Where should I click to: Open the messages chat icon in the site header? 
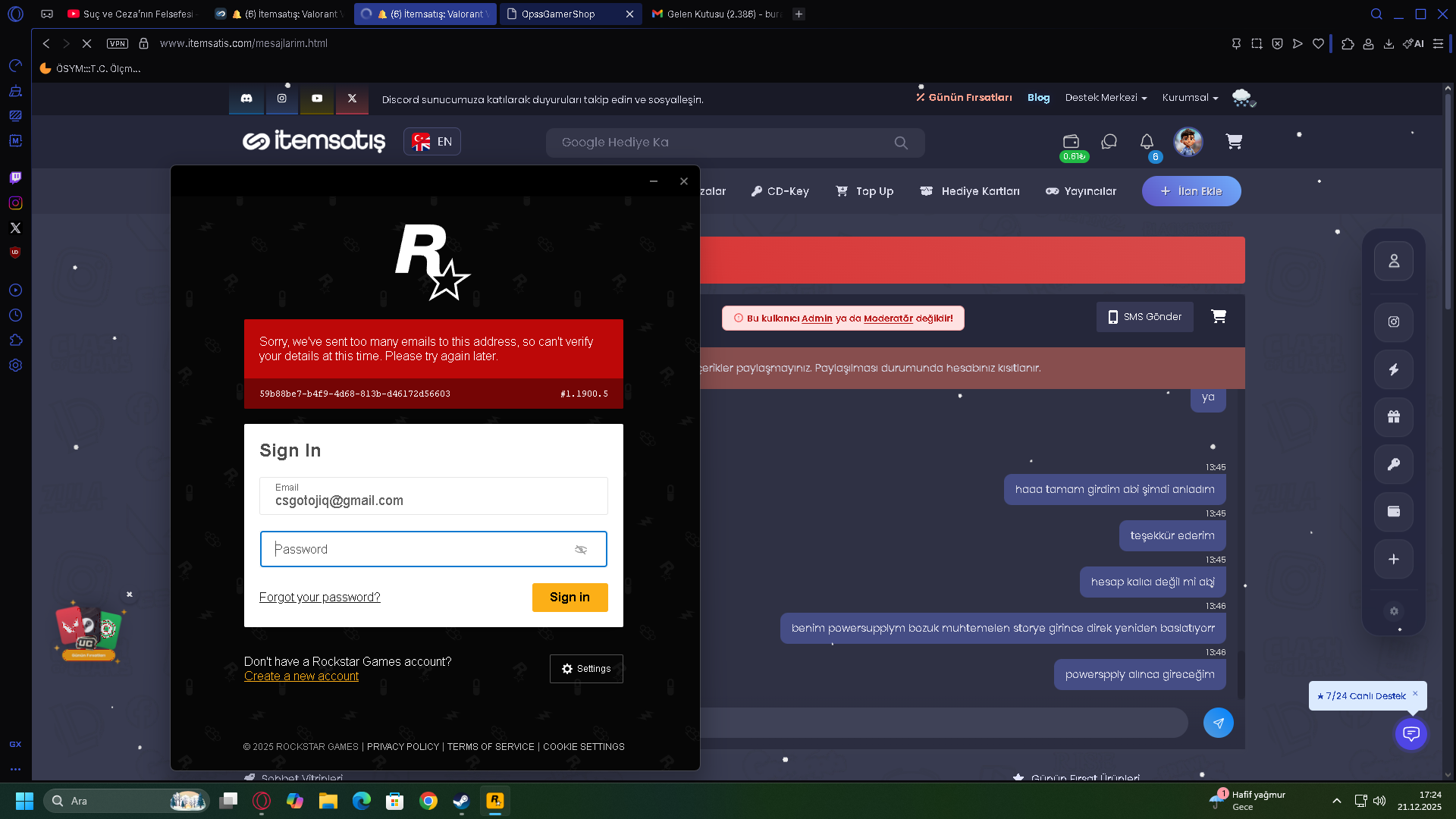coord(1109,142)
